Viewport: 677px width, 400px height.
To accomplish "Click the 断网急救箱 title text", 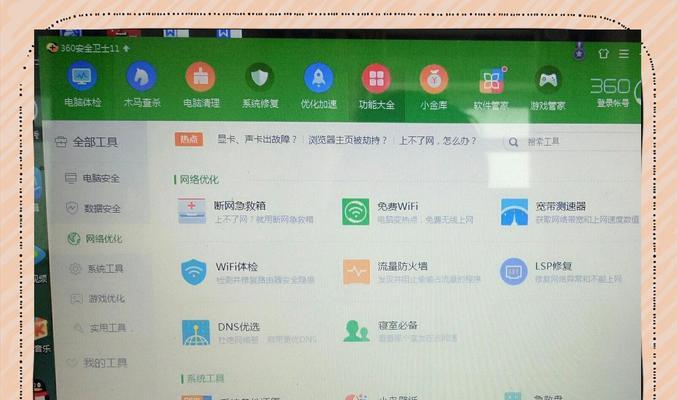I will pos(240,206).
